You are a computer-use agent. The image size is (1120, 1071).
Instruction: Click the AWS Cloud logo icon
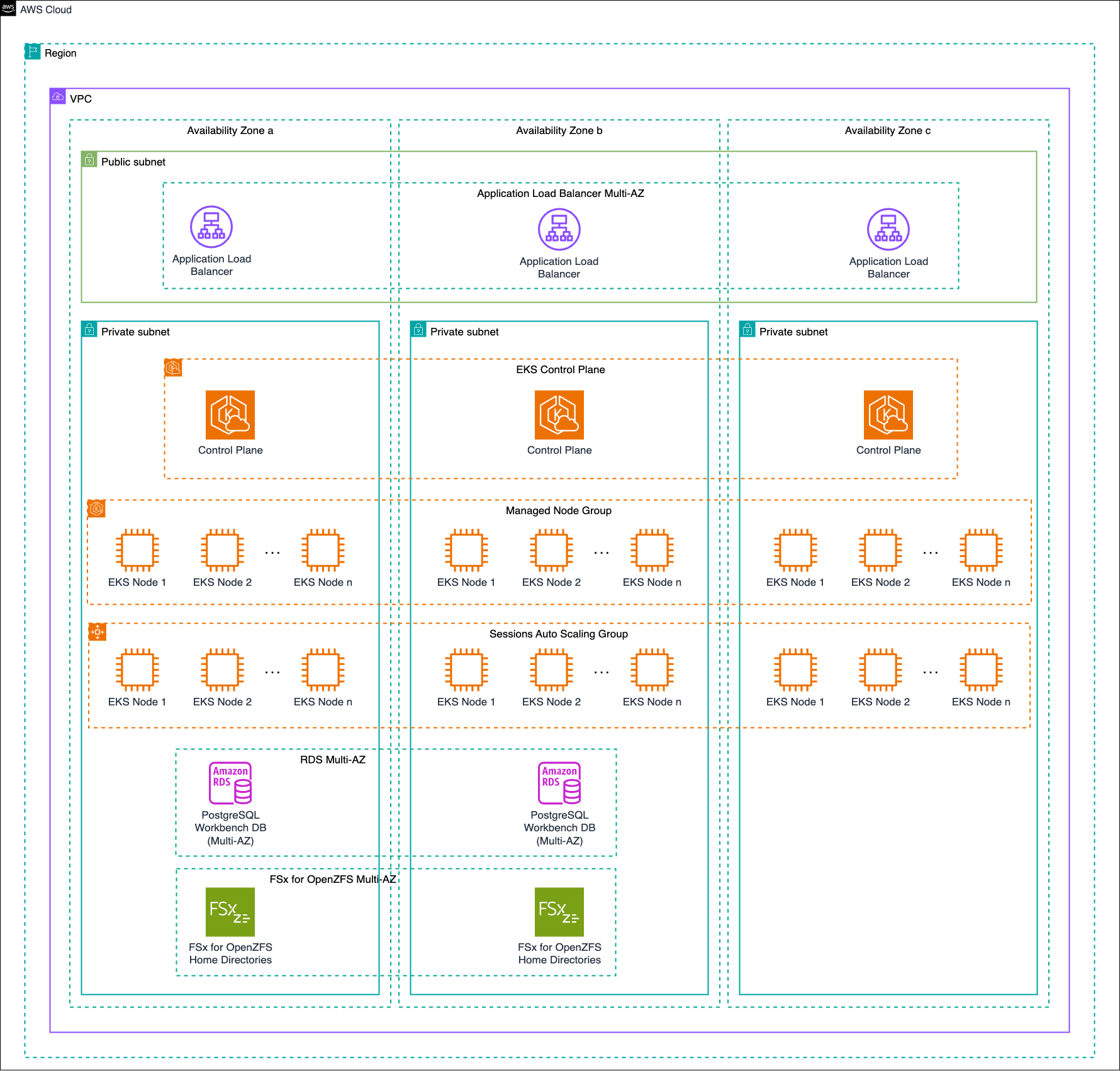point(8,8)
